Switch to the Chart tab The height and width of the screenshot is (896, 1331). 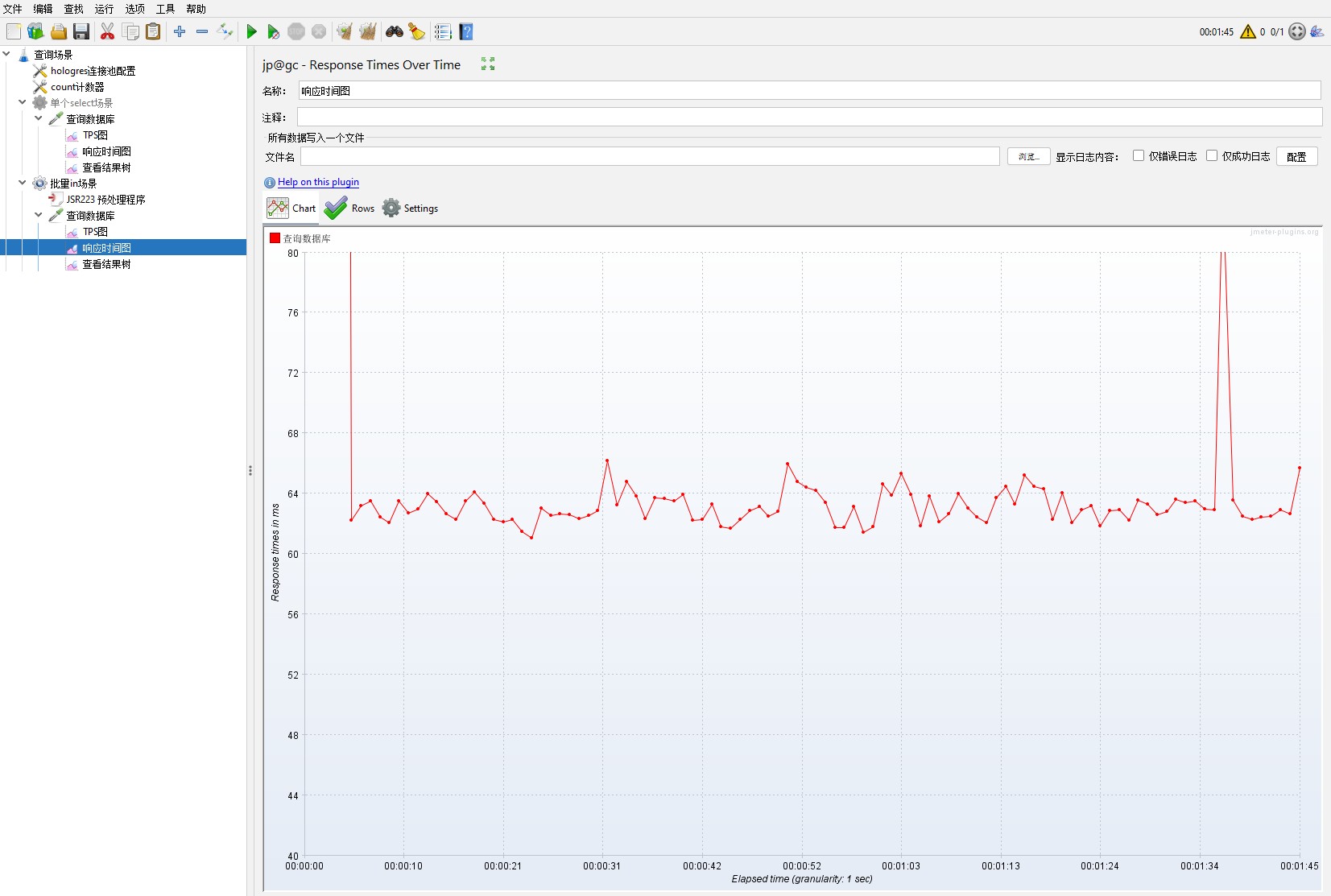point(291,208)
